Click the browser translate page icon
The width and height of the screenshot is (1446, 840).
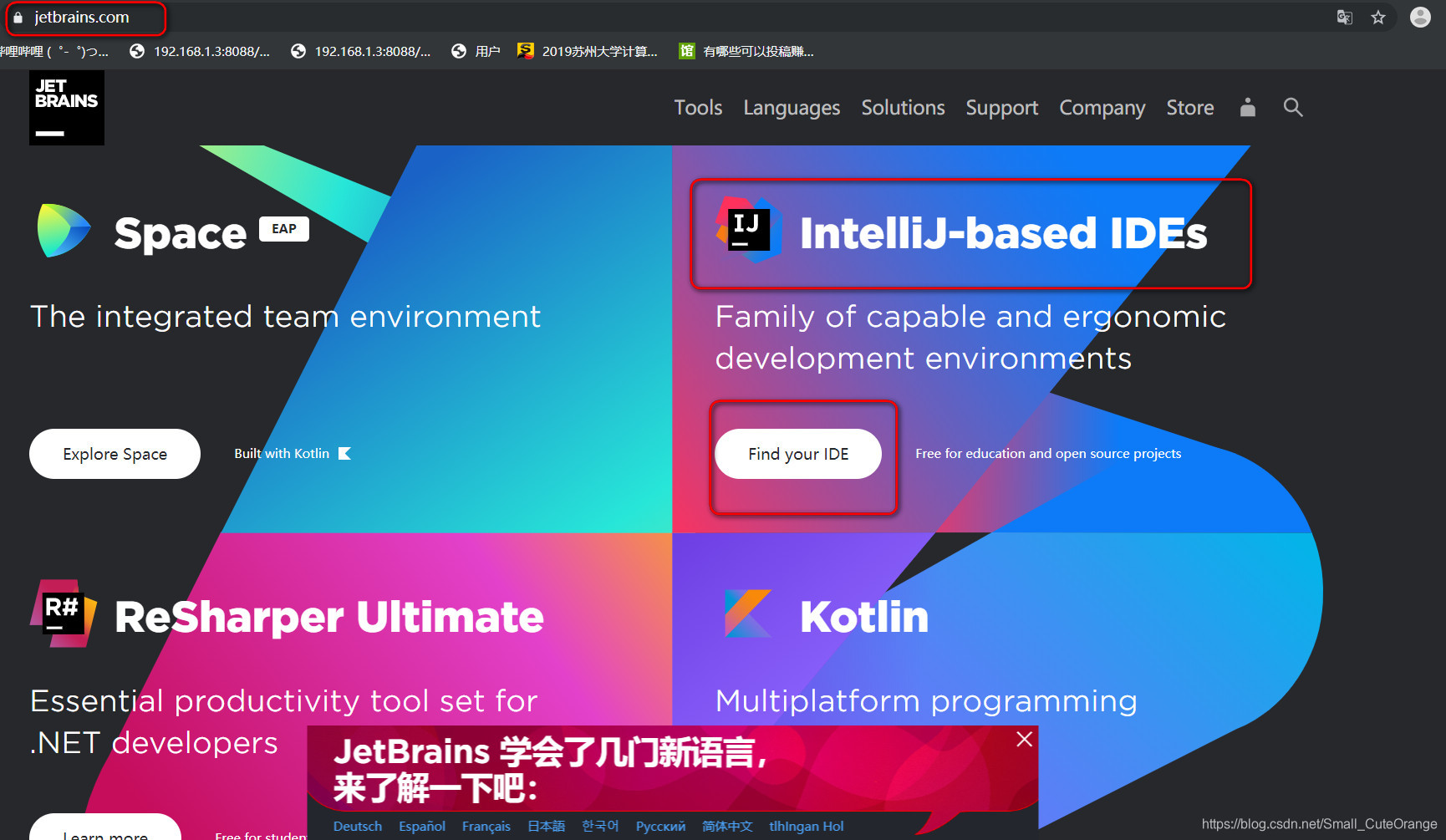[1345, 18]
